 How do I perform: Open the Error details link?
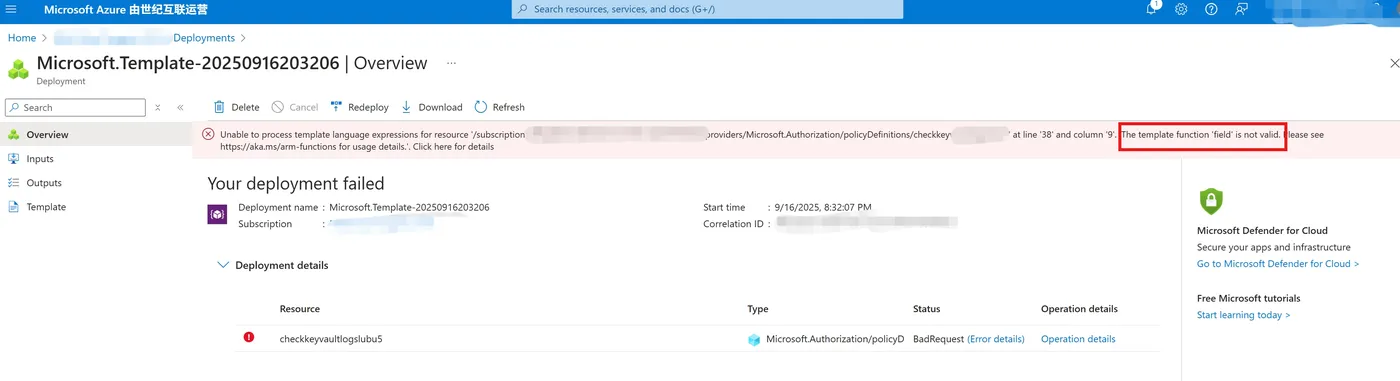point(996,339)
